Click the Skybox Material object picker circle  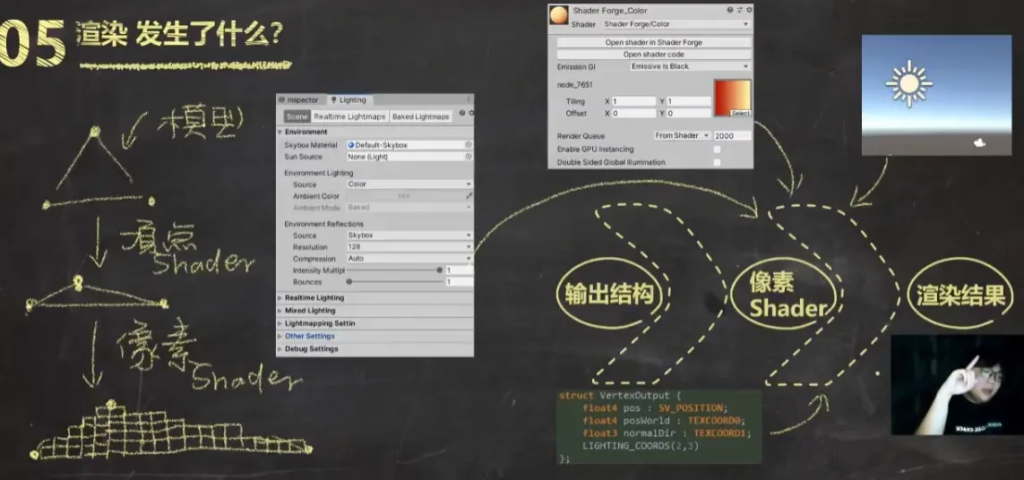point(468,145)
